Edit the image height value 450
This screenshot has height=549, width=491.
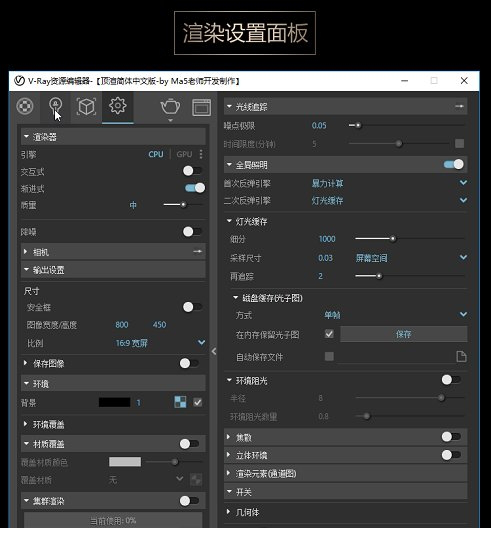[x=159, y=325]
